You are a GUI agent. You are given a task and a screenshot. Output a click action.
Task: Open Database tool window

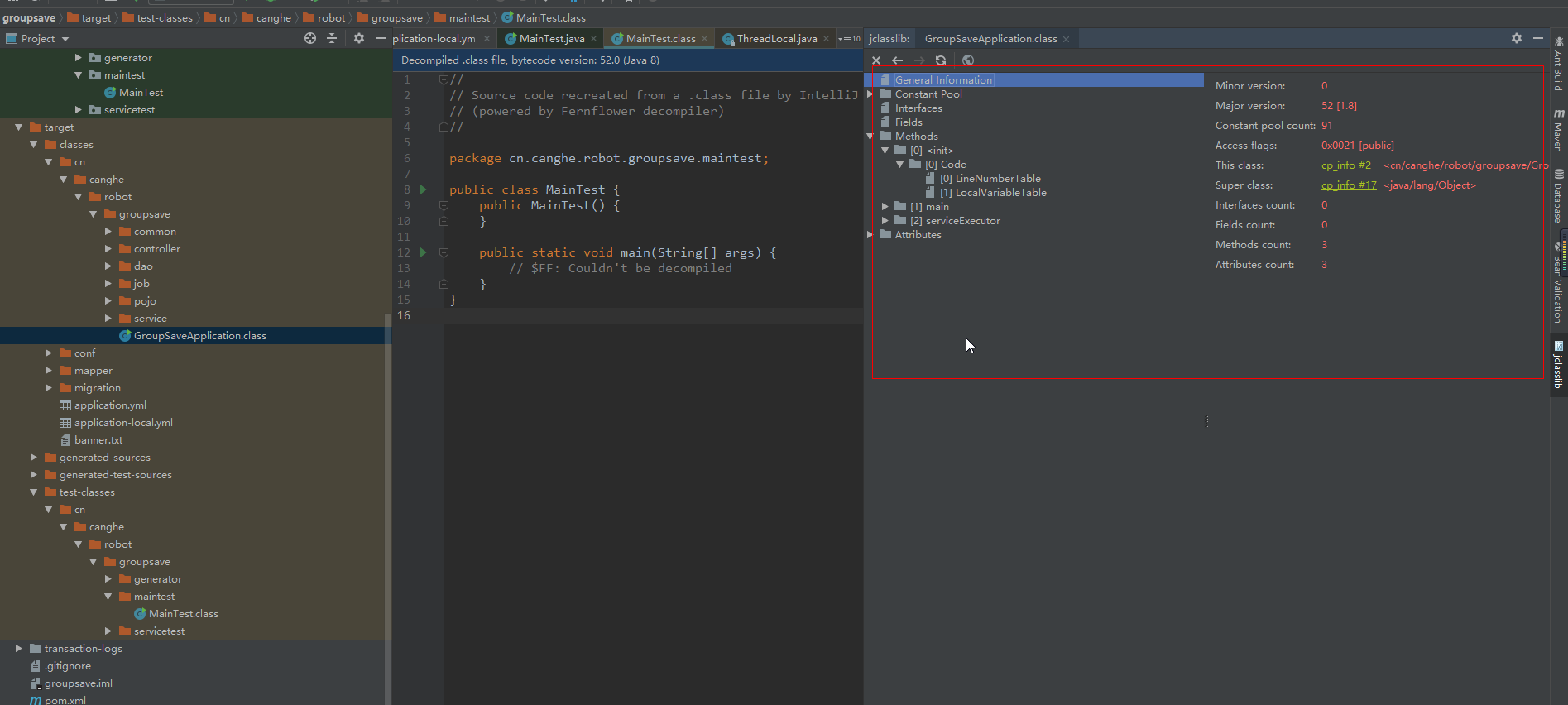point(1559,197)
